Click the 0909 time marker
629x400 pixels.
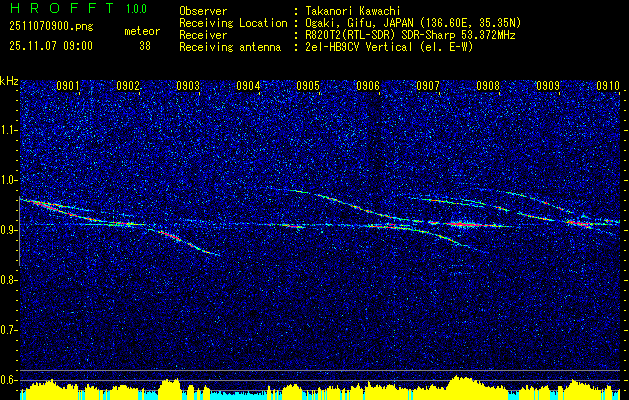point(548,86)
